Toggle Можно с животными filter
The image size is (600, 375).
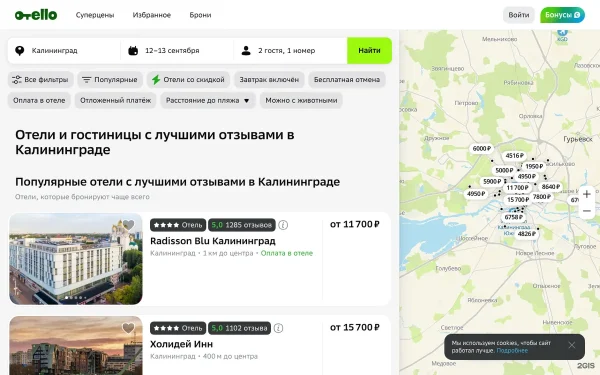(301, 100)
